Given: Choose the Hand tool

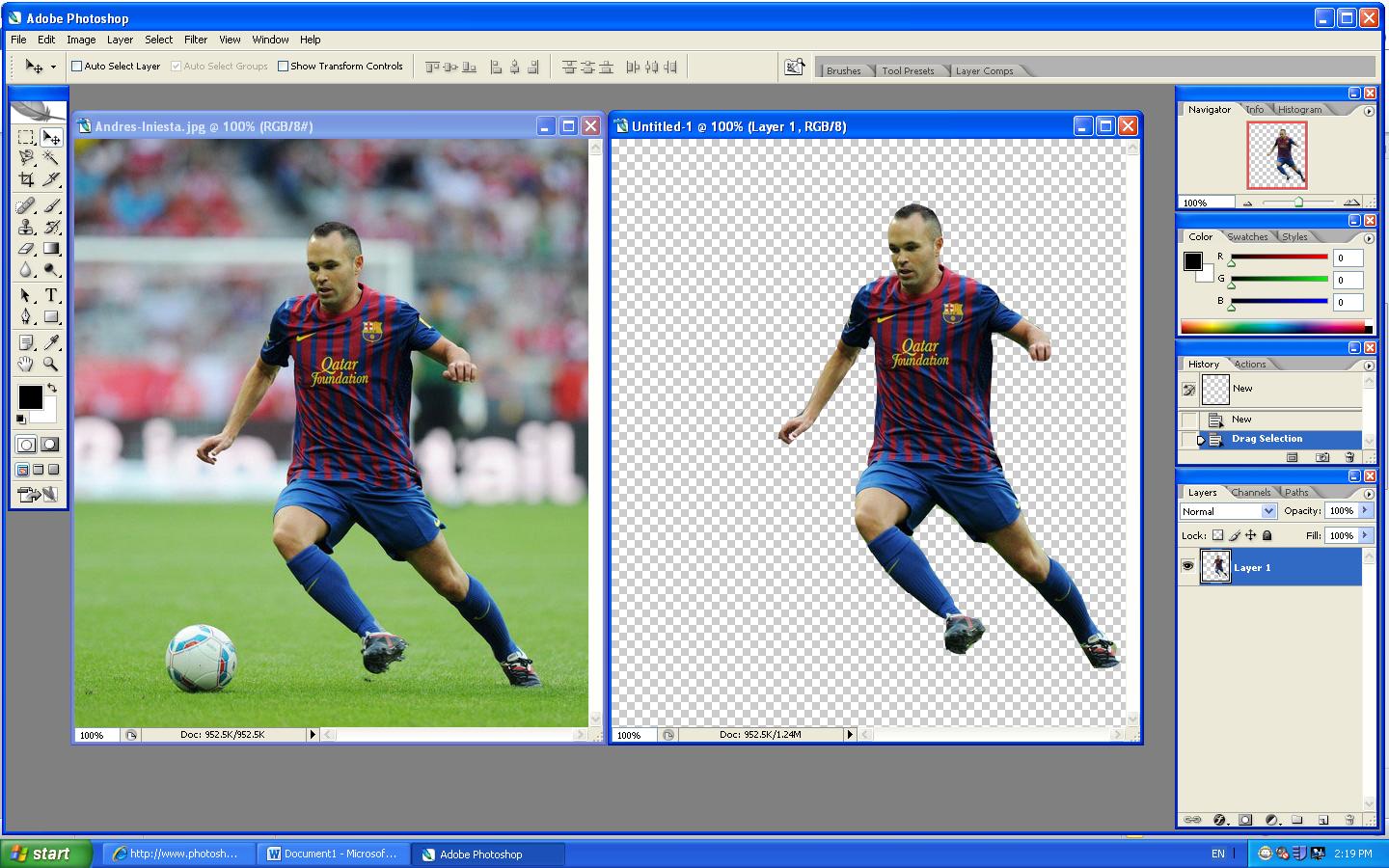Looking at the screenshot, I should click(26, 364).
